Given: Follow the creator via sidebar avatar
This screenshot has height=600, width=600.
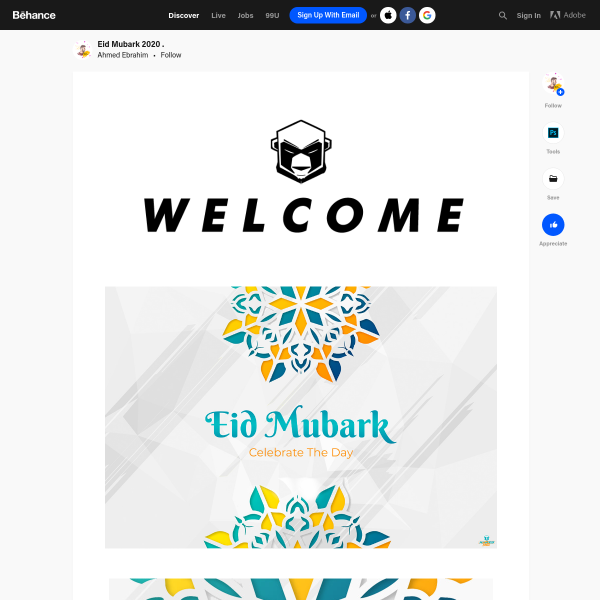Looking at the screenshot, I should [553, 83].
